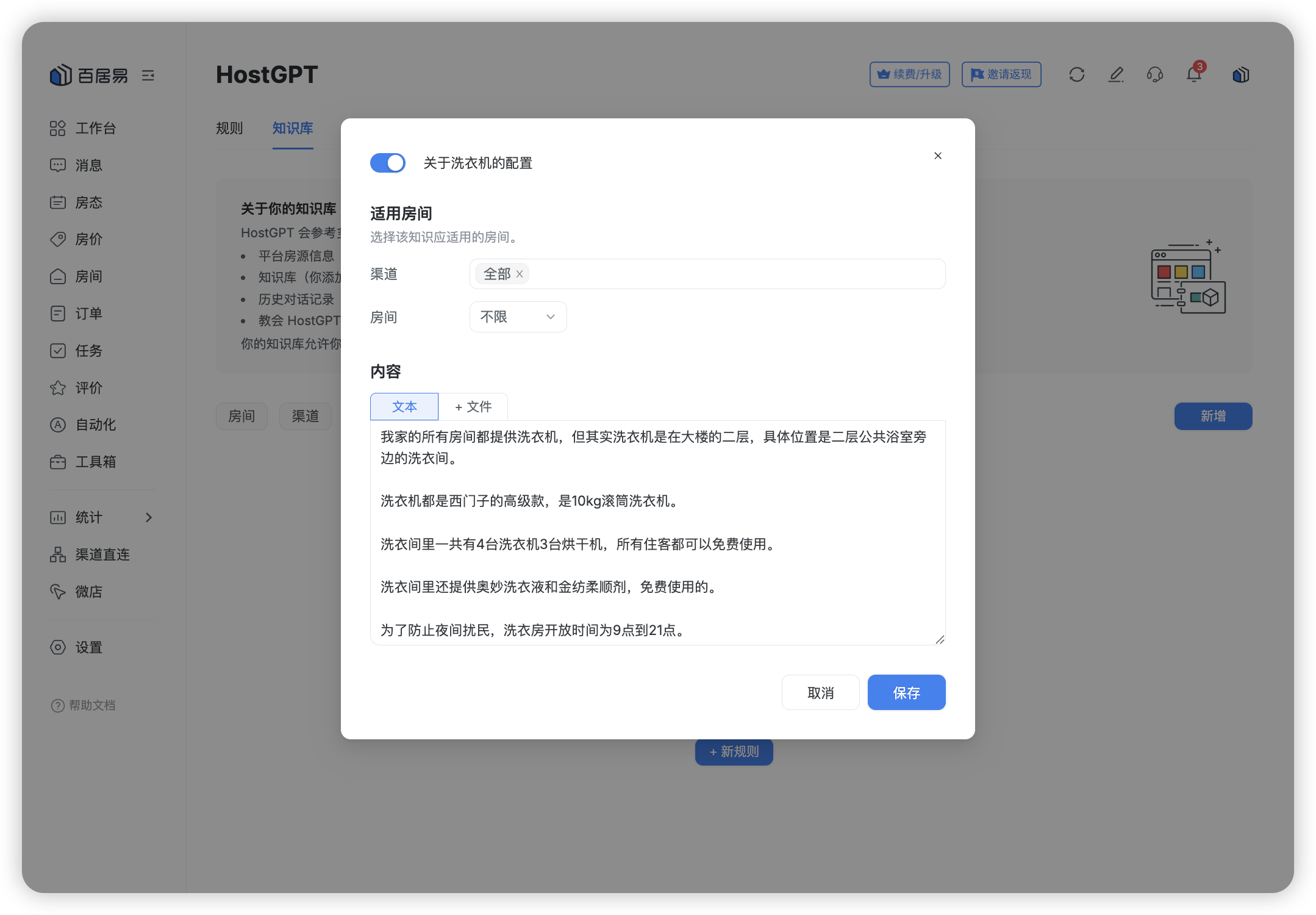Click 取消 to cancel dialog
Viewport: 1316px width, 915px height.
(x=820, y=692)
